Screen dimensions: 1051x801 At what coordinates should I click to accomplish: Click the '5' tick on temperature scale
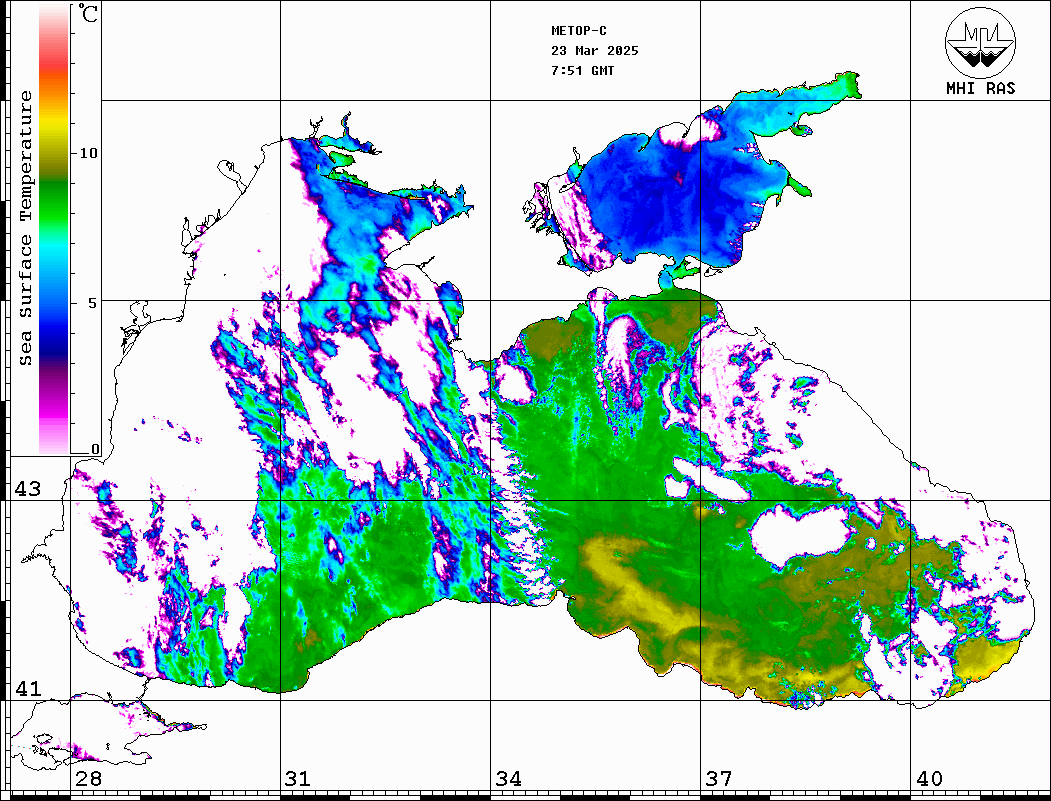[93, 302]
